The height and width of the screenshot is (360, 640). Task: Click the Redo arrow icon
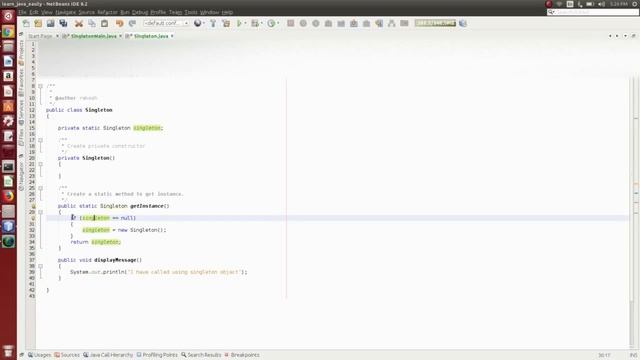[132, 23]
